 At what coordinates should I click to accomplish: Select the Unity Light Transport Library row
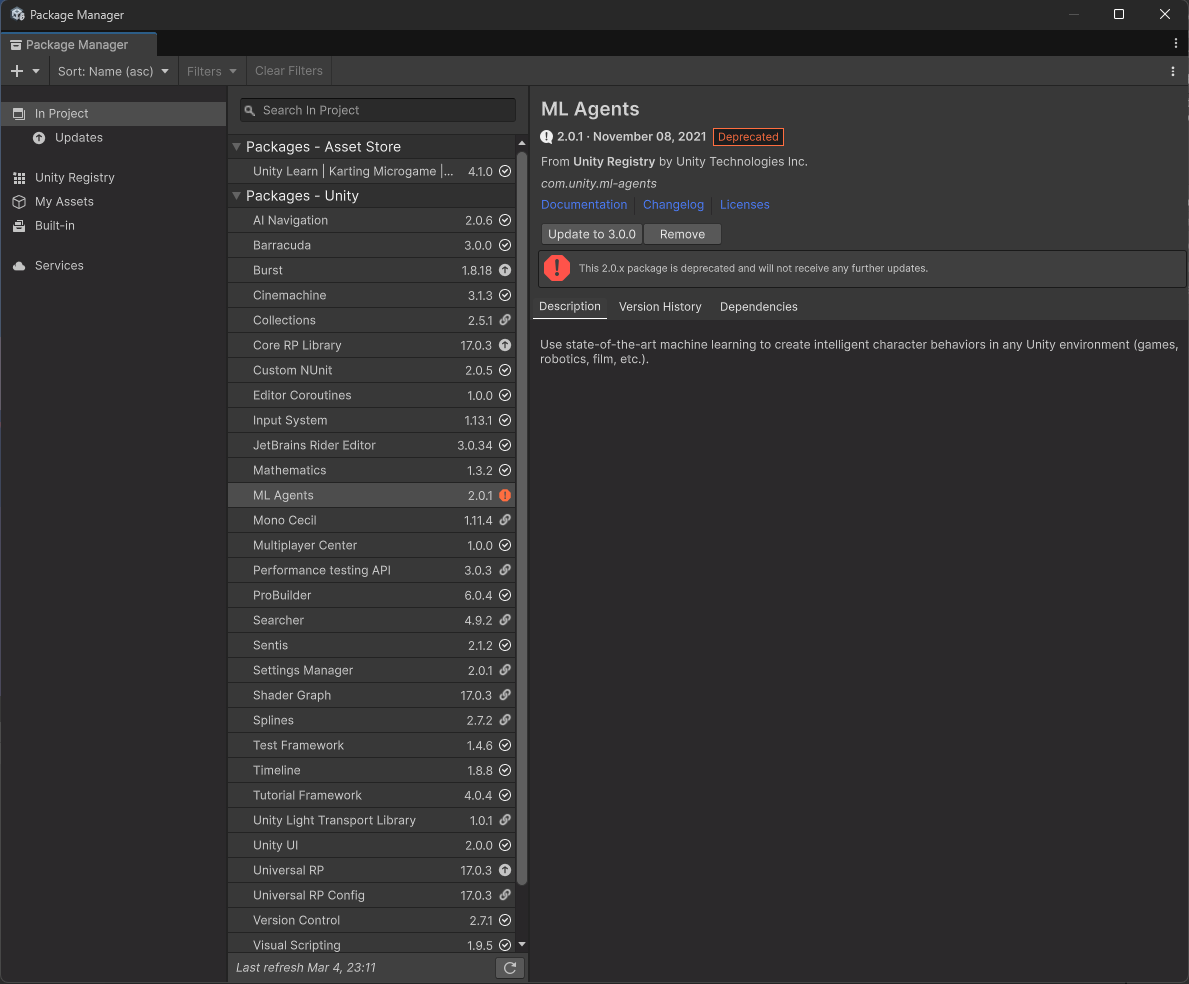click(x=372, y=821)
